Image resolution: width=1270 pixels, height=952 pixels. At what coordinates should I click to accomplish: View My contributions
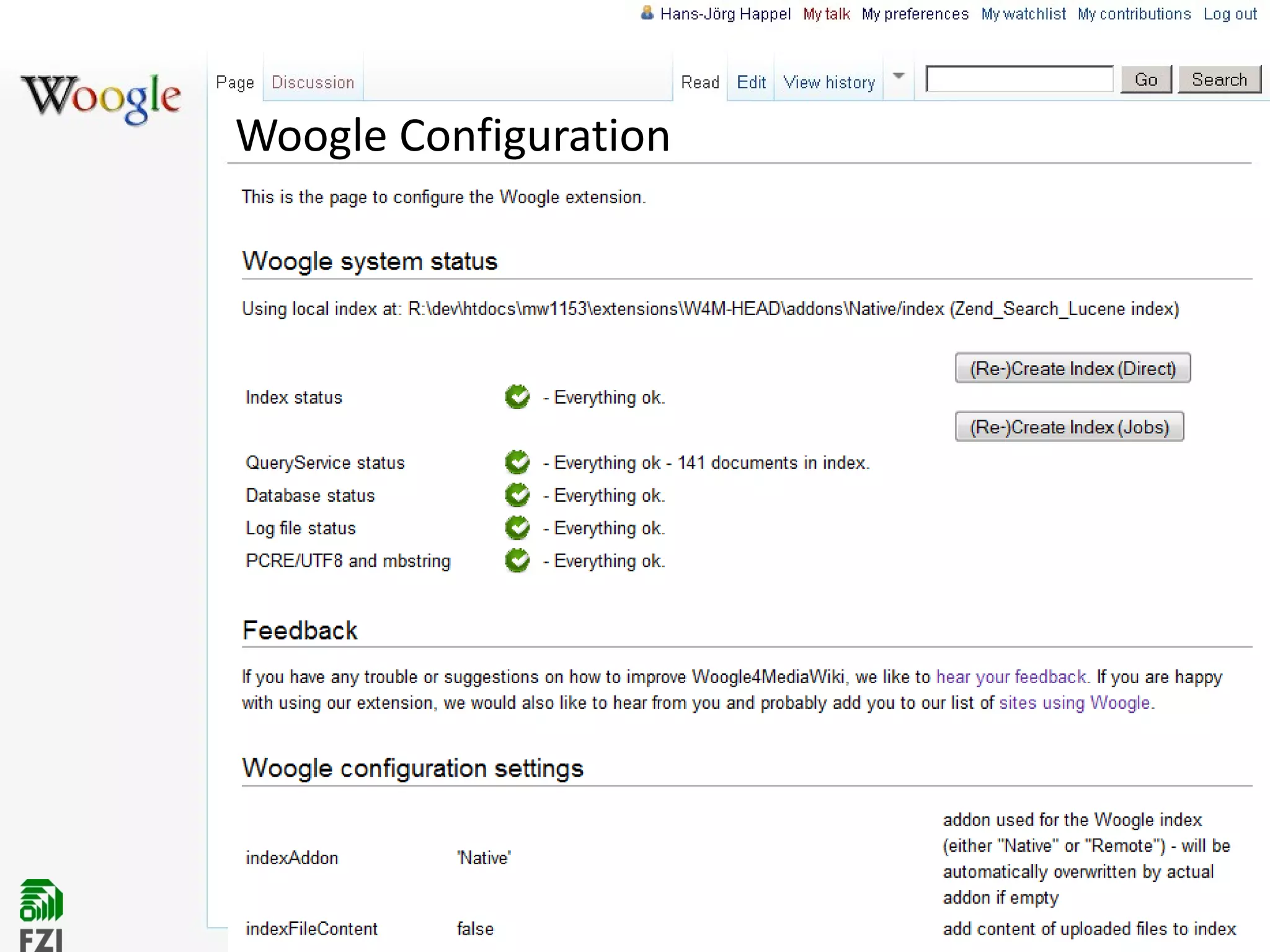(x=1134, y=14)
